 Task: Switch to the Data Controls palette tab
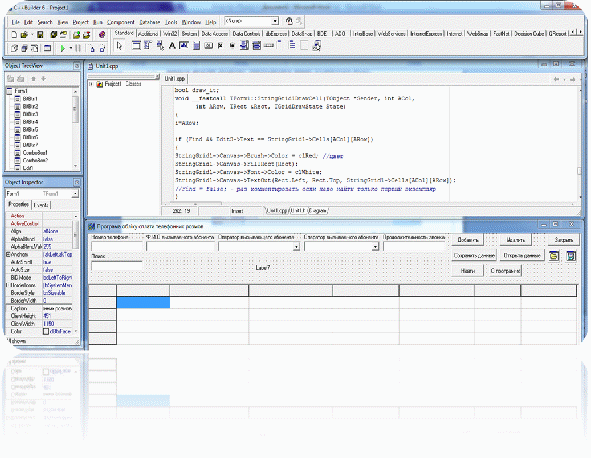click(x=246, y=34)
